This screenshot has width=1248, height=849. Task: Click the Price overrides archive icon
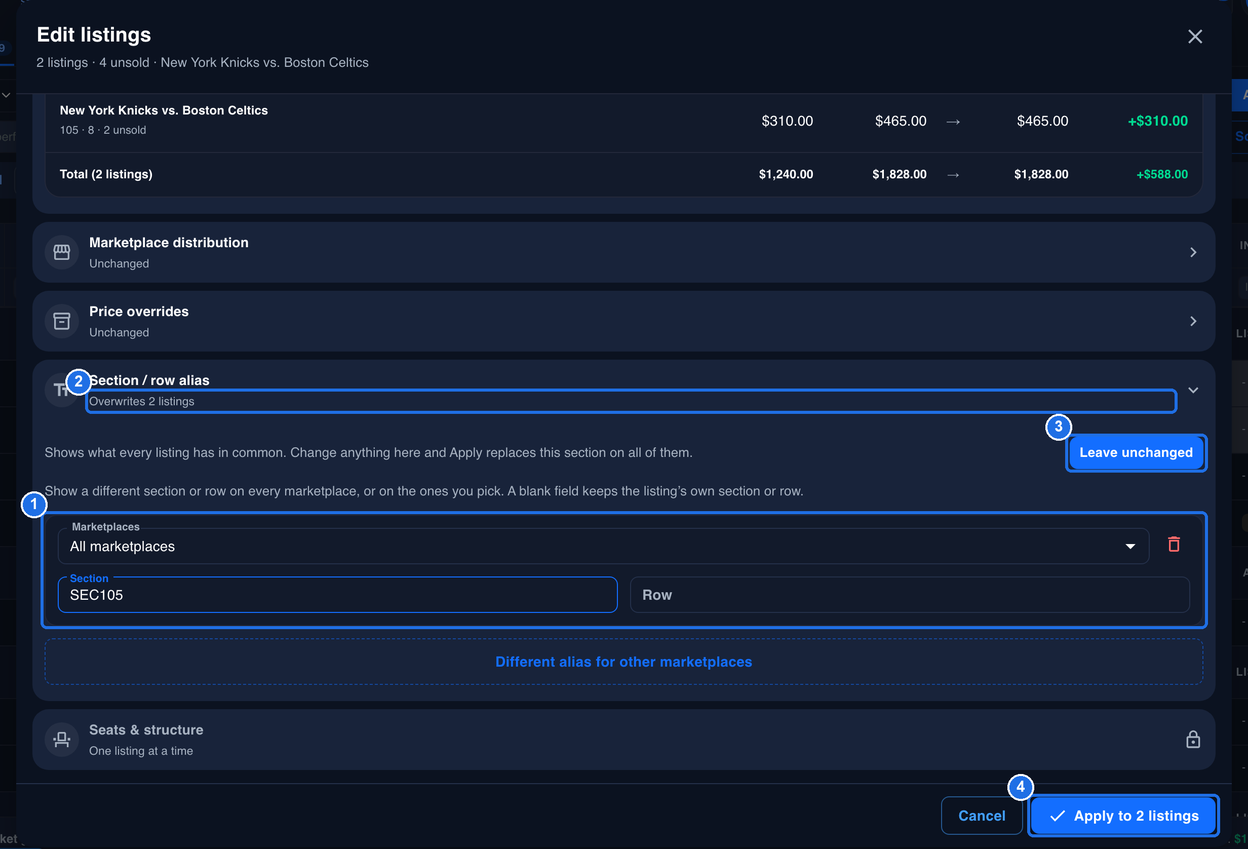(x=62, y=321)
